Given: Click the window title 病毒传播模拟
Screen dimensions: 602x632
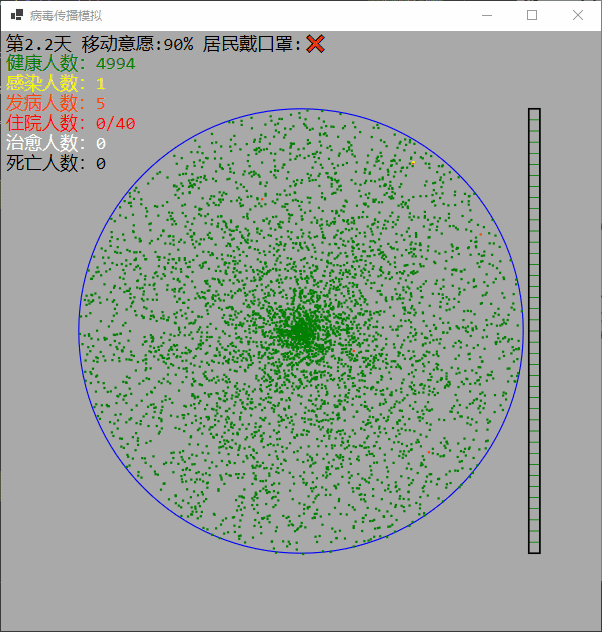Looking at the screenshot, I should [x=66, y=16].
